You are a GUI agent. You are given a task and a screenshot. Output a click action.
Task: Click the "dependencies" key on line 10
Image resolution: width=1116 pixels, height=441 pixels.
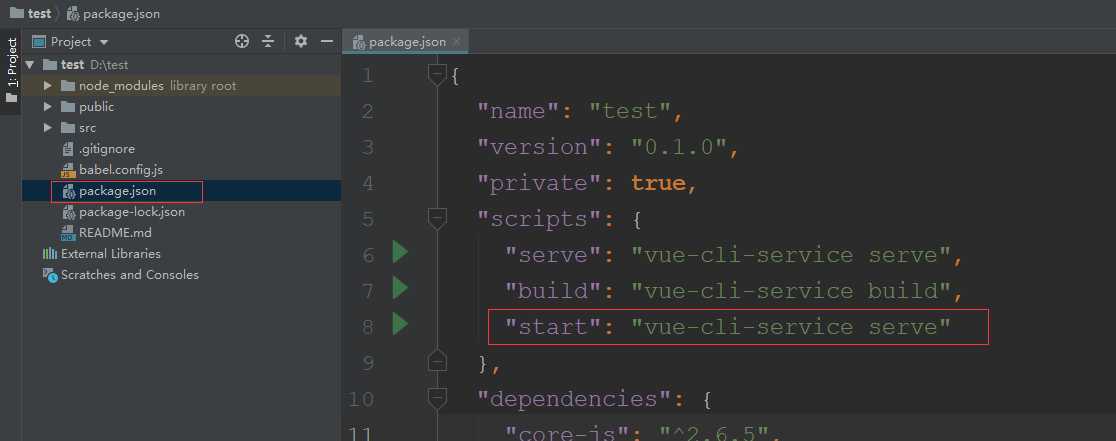coord(575,399)
